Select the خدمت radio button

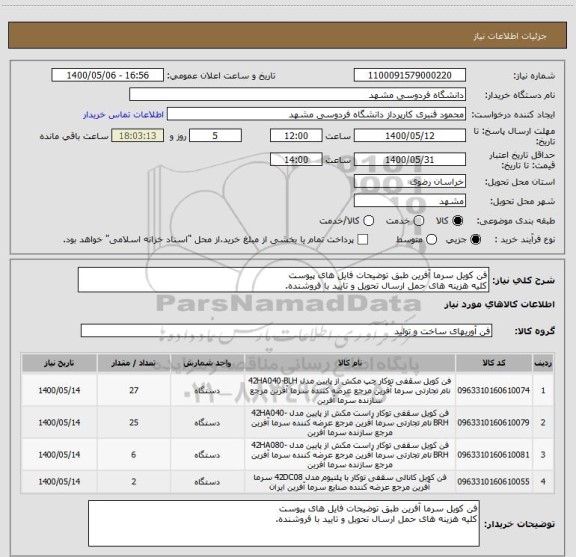point(419,220)
